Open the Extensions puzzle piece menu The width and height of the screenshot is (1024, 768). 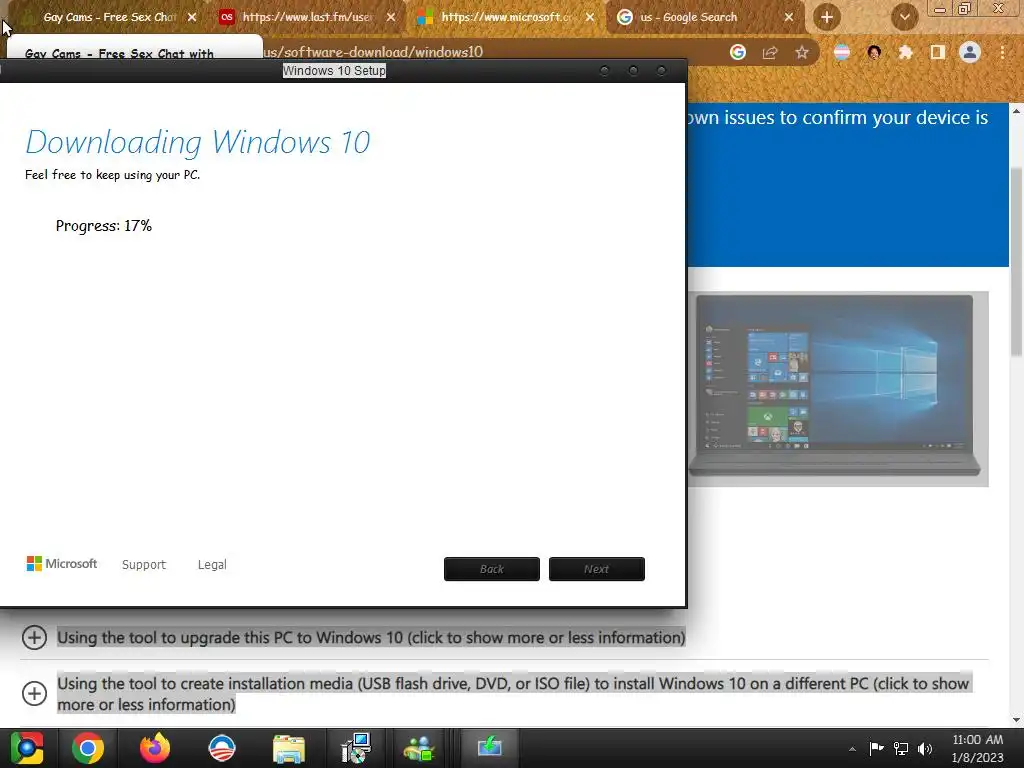[x=905, y=52]
